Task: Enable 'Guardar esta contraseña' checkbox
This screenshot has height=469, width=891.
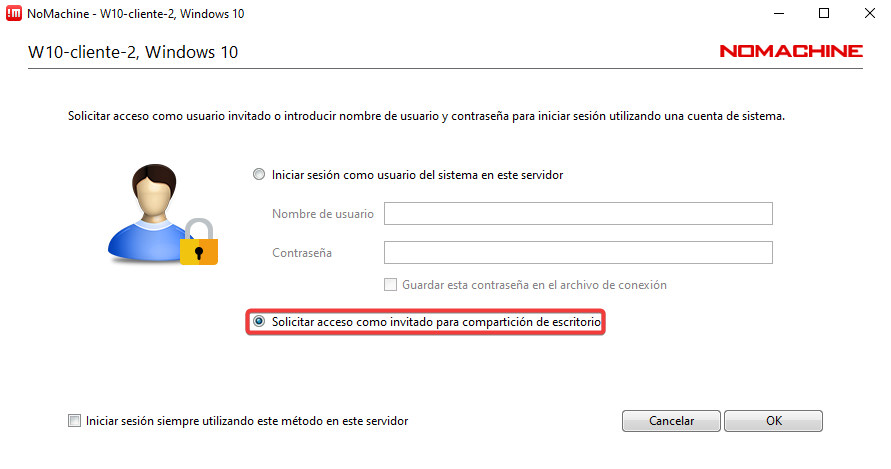Action: pos(391,285)
